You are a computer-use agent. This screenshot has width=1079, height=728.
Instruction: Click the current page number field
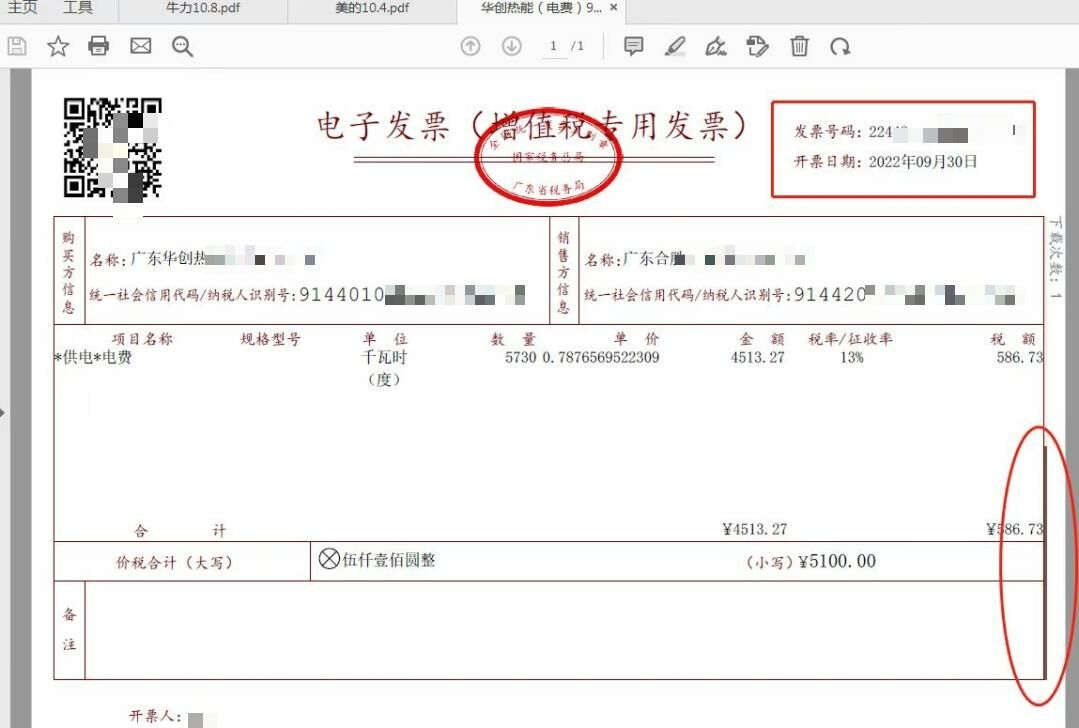pos(553,46)
